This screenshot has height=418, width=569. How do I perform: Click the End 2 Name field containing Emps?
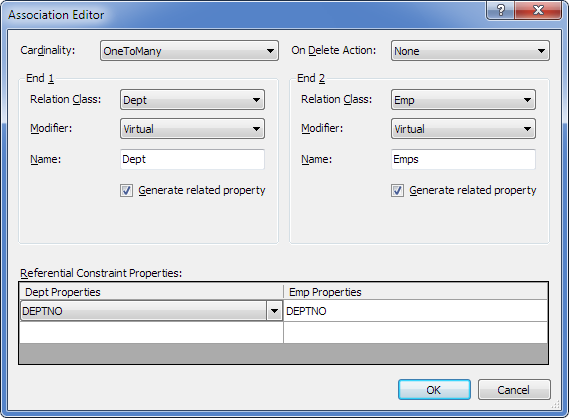463,159
